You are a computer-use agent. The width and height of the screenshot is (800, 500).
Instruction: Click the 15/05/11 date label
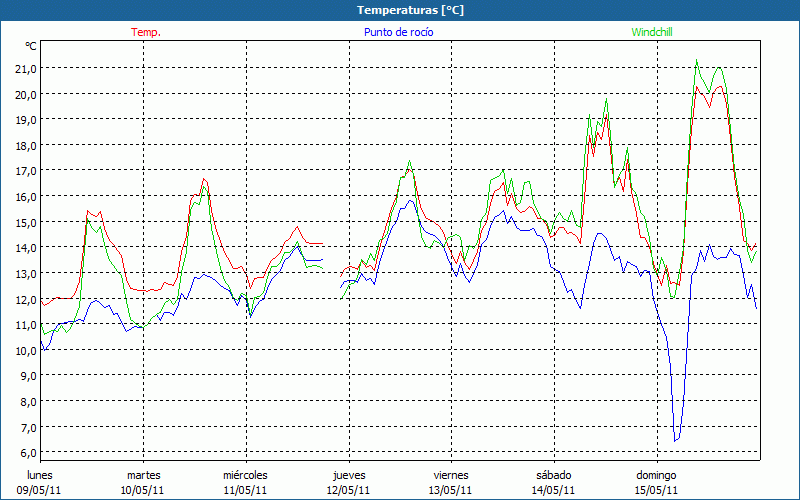656,490
